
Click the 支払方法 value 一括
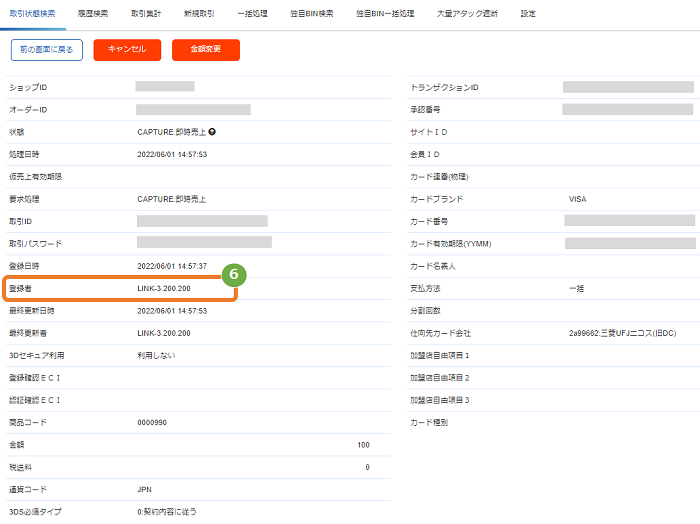coord(576,288)
